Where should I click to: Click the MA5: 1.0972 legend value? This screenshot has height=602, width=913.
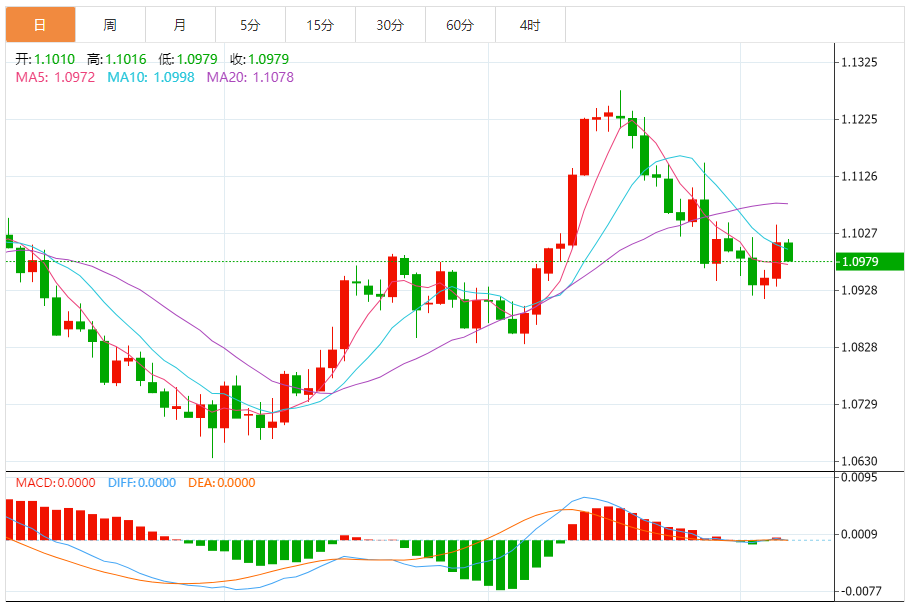click(55, 77)
